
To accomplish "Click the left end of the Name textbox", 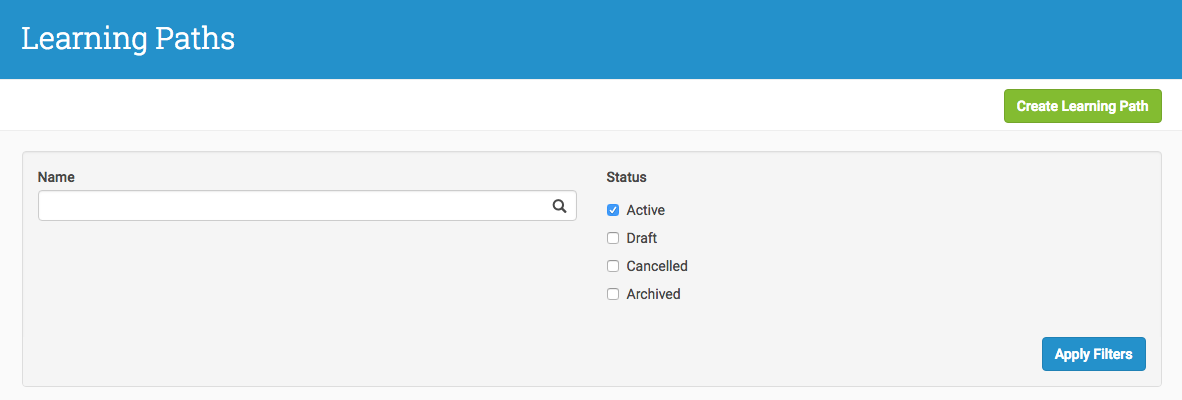I will pyautogui.click(x=53, y=206).
